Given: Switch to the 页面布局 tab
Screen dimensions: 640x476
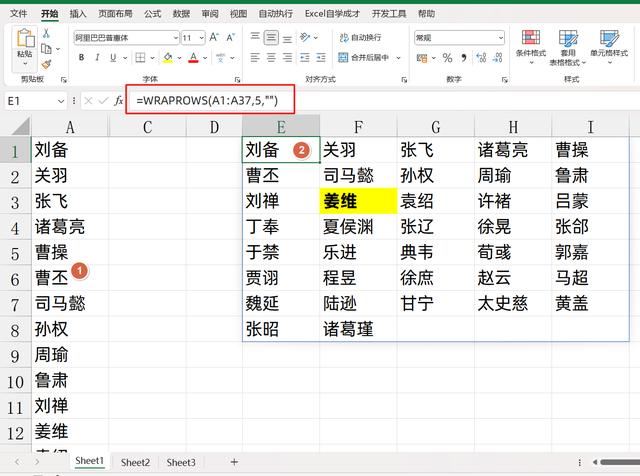Looking at the screenshot, I should click(115, 14).
